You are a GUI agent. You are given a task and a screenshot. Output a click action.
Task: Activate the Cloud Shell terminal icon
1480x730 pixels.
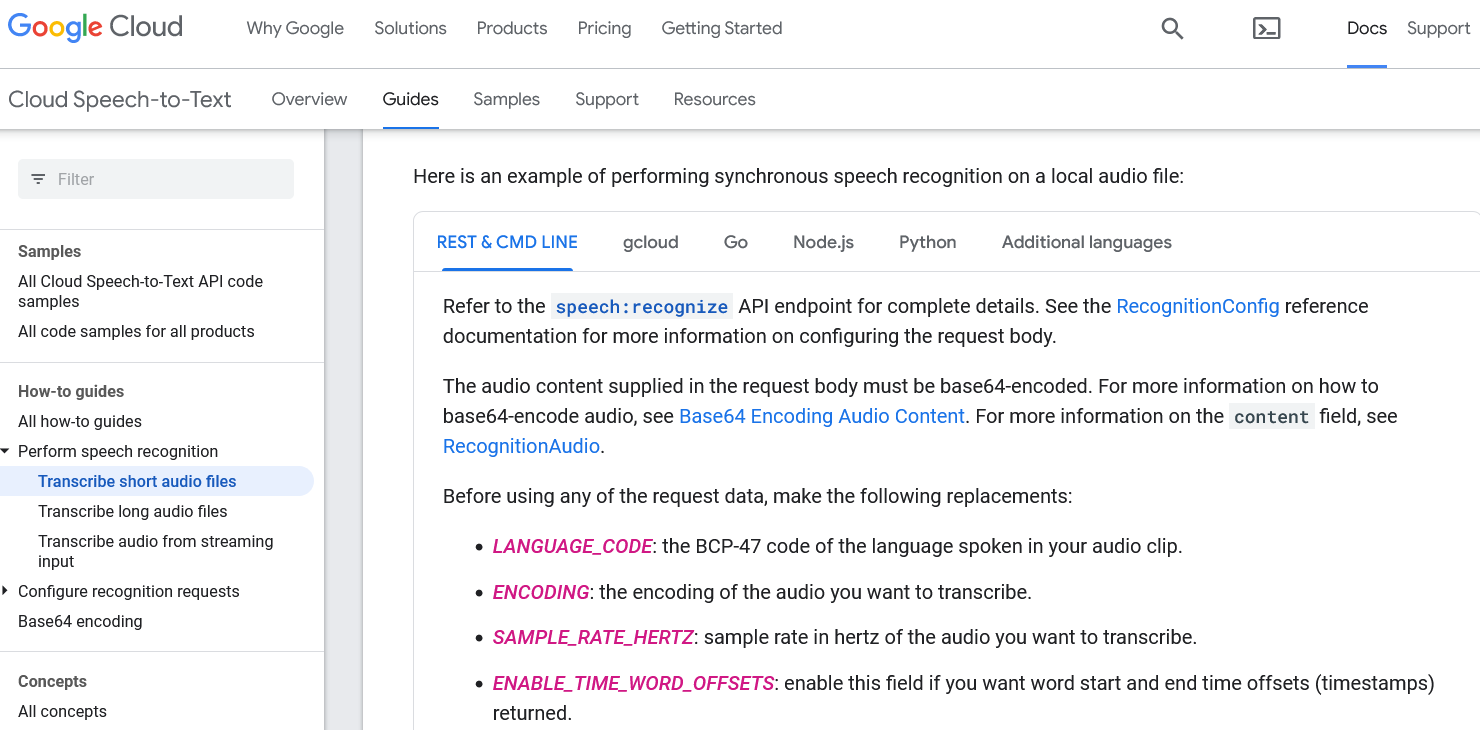coord(1266,29)
